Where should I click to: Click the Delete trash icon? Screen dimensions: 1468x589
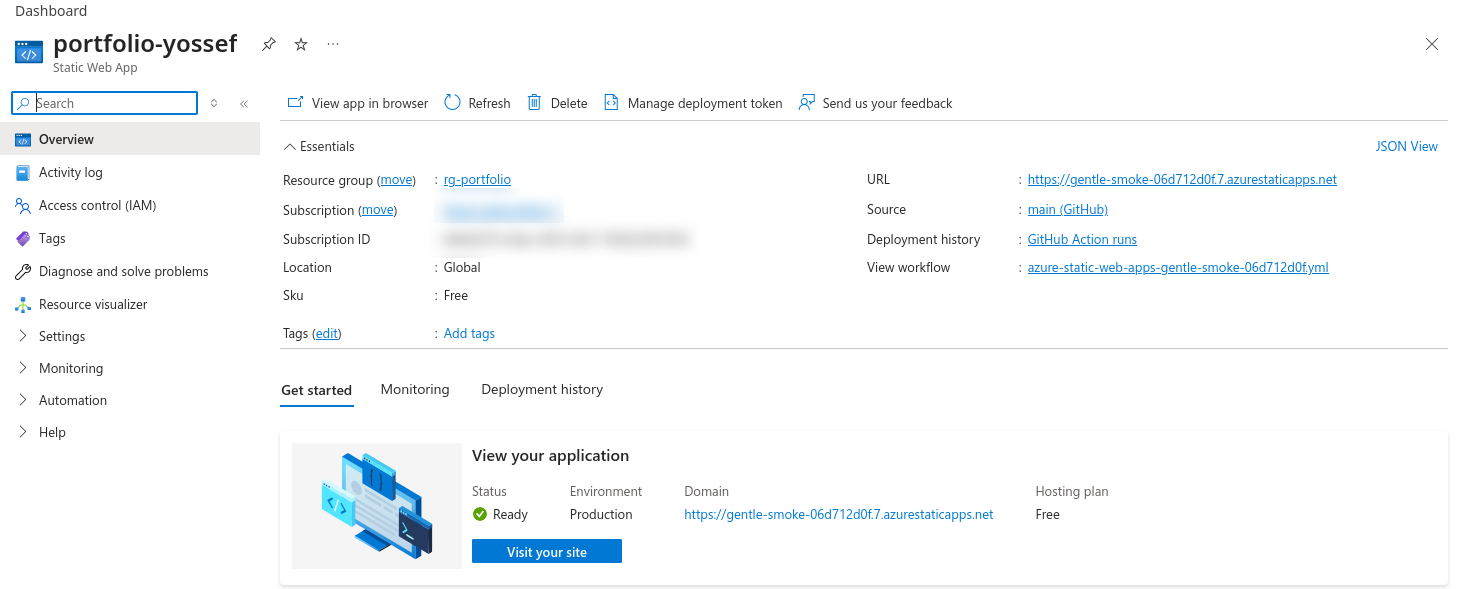535,102
